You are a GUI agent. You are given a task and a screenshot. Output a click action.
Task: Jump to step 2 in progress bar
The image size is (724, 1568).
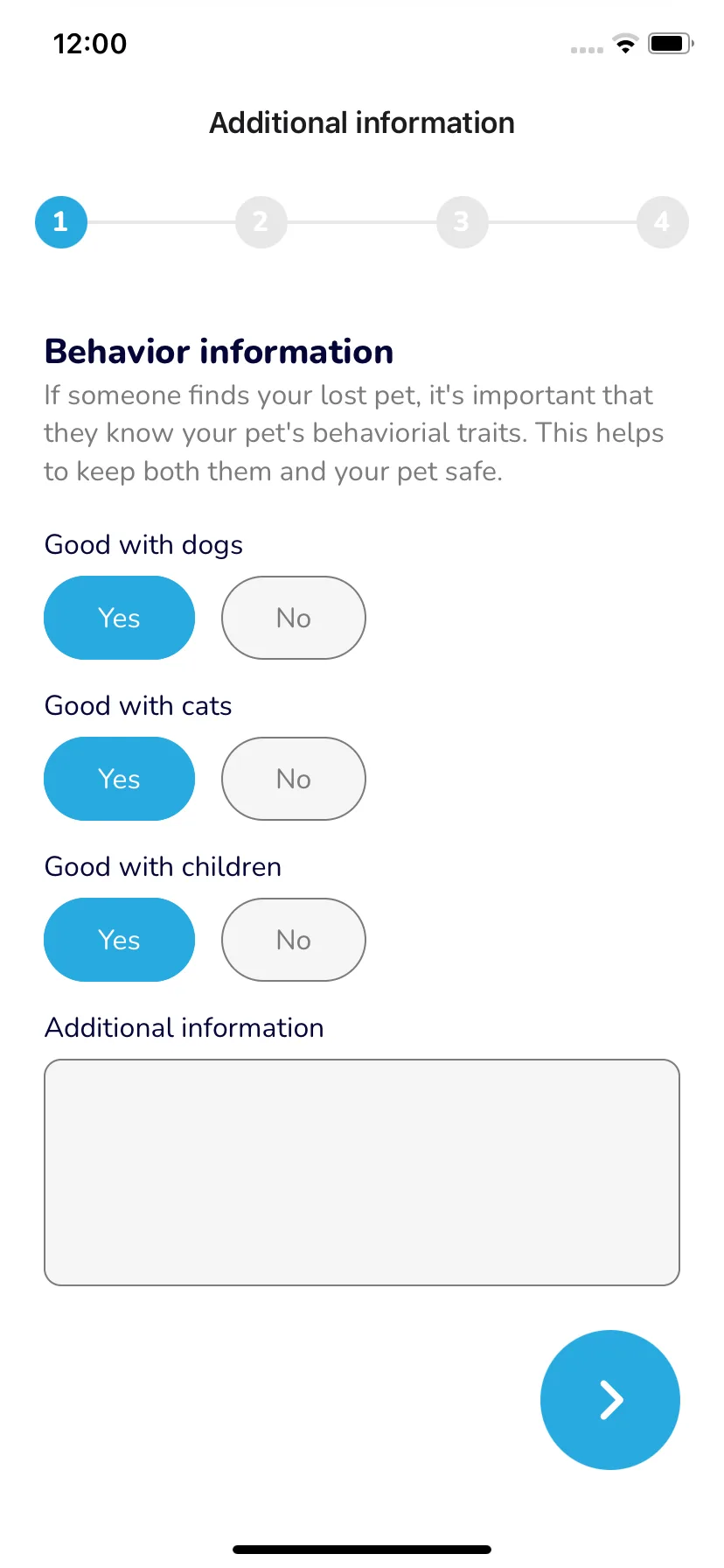[261, 222]
